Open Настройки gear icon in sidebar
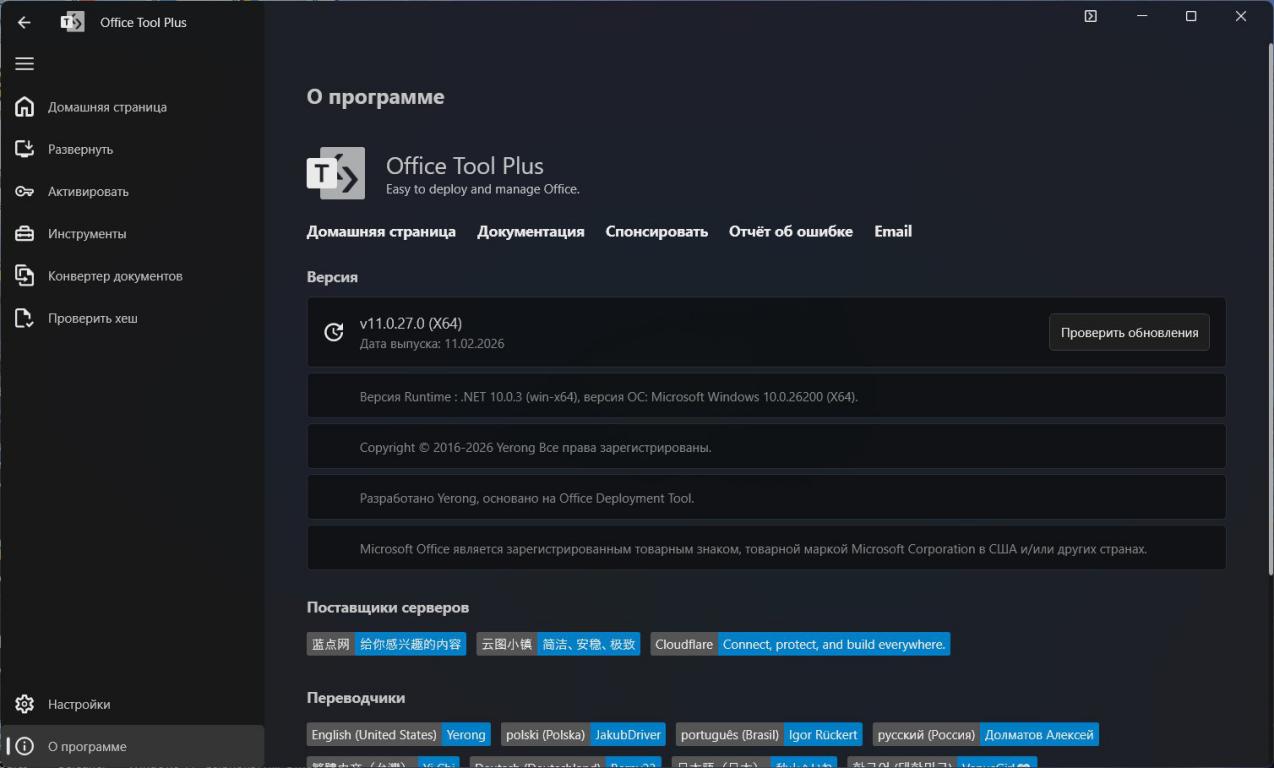Viewport: 1274px width, 768px height. pyautogui.click(x=25, y=704)
